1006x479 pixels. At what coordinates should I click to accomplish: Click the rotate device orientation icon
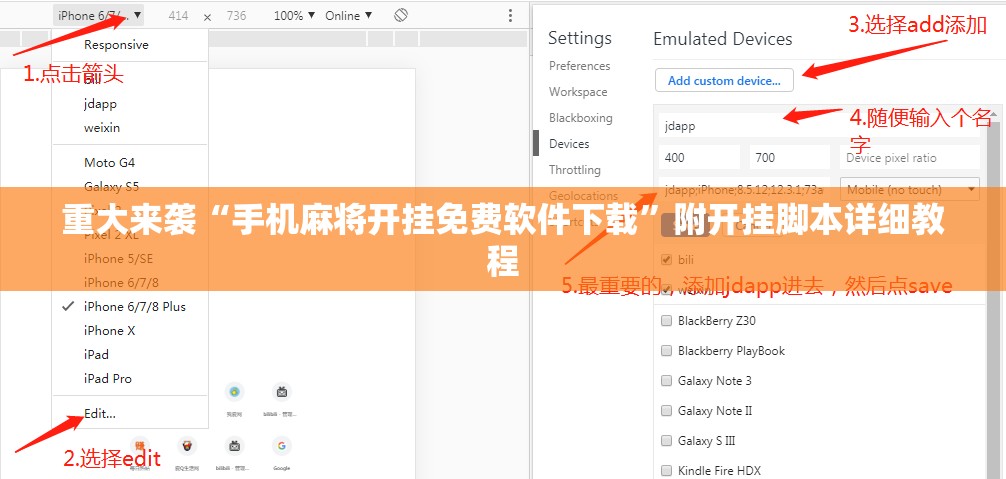click(x=401, y=15)
